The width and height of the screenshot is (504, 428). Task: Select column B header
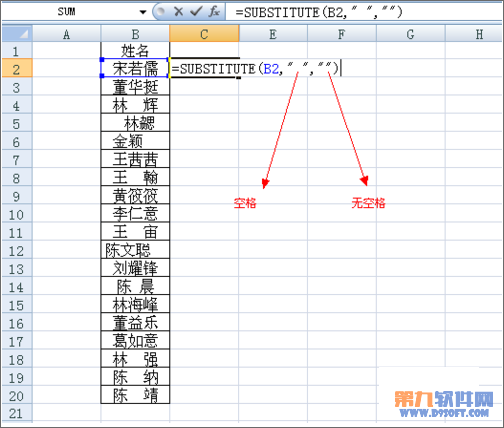click(135, 34)
